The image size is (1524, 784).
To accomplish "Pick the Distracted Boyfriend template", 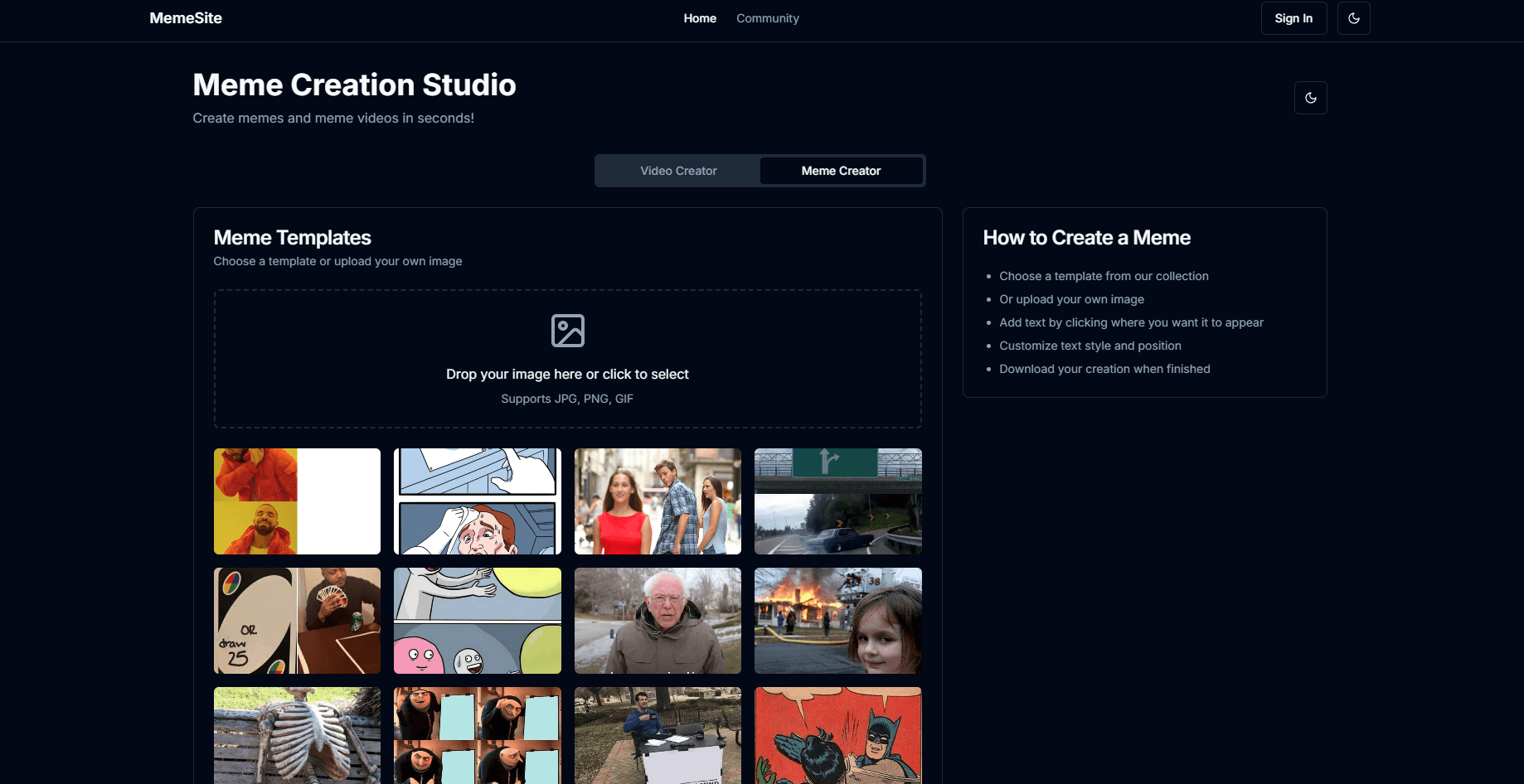I will 658,501.
